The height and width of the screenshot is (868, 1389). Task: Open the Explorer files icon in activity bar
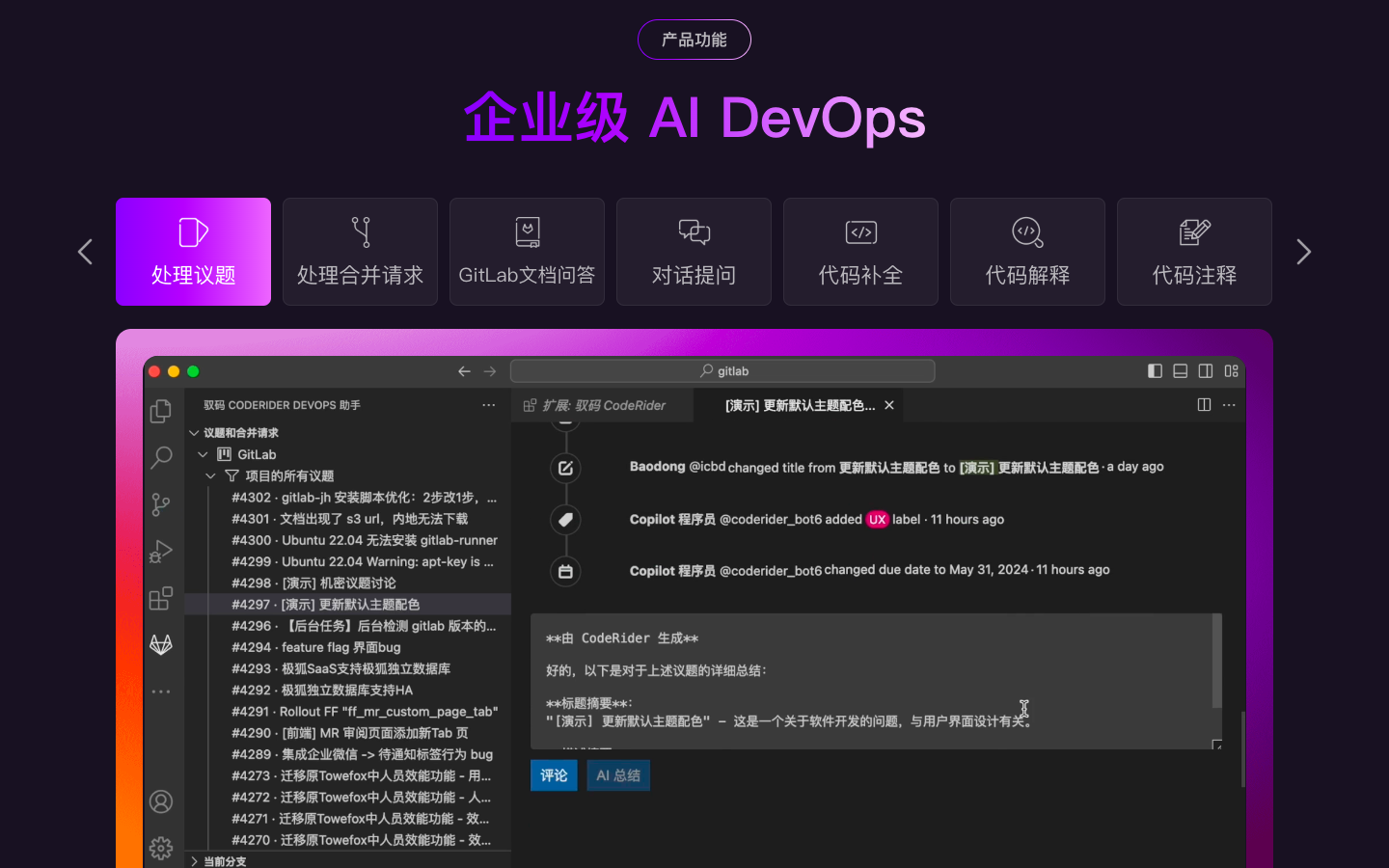[x=161, y=411]
